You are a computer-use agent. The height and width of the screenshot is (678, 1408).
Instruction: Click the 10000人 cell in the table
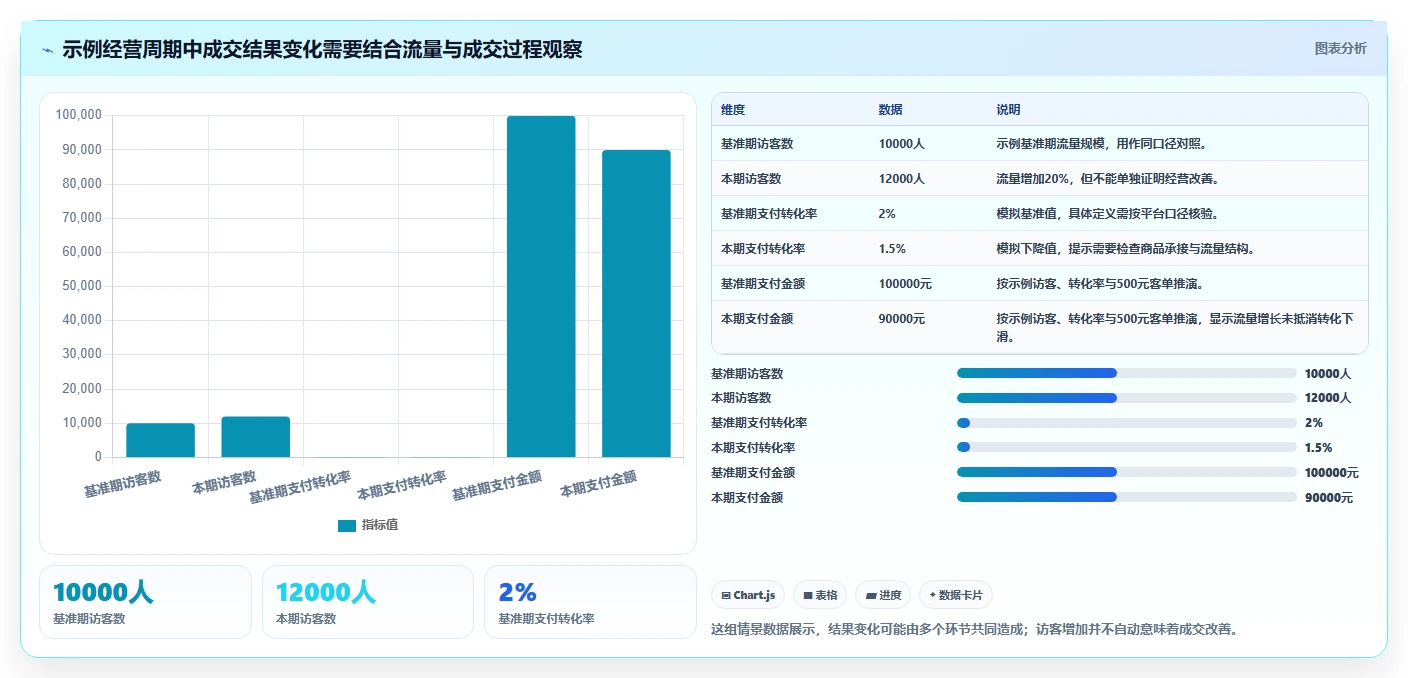(902, 144)
